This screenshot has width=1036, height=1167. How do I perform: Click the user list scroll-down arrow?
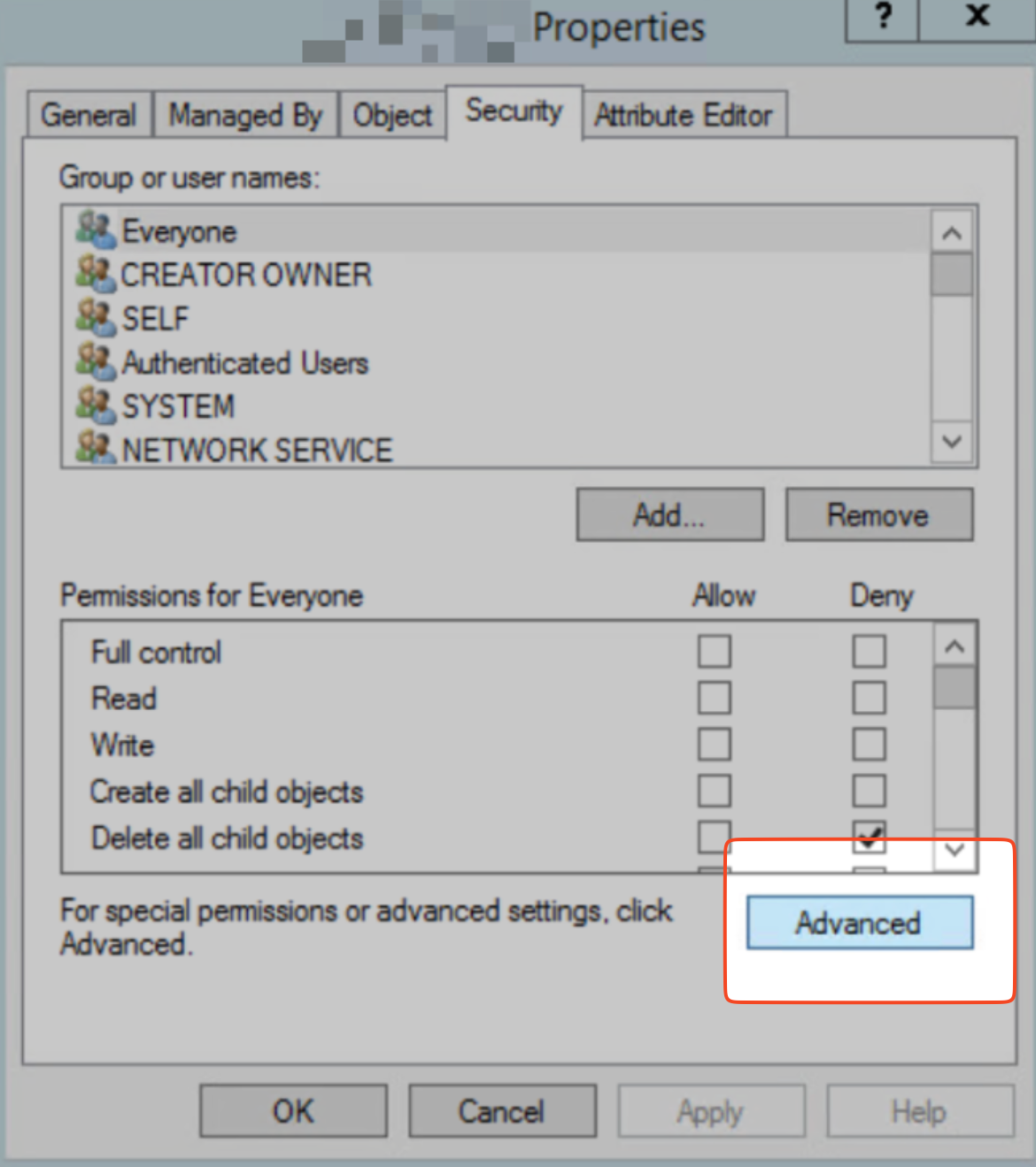click(x=952, y=441)
